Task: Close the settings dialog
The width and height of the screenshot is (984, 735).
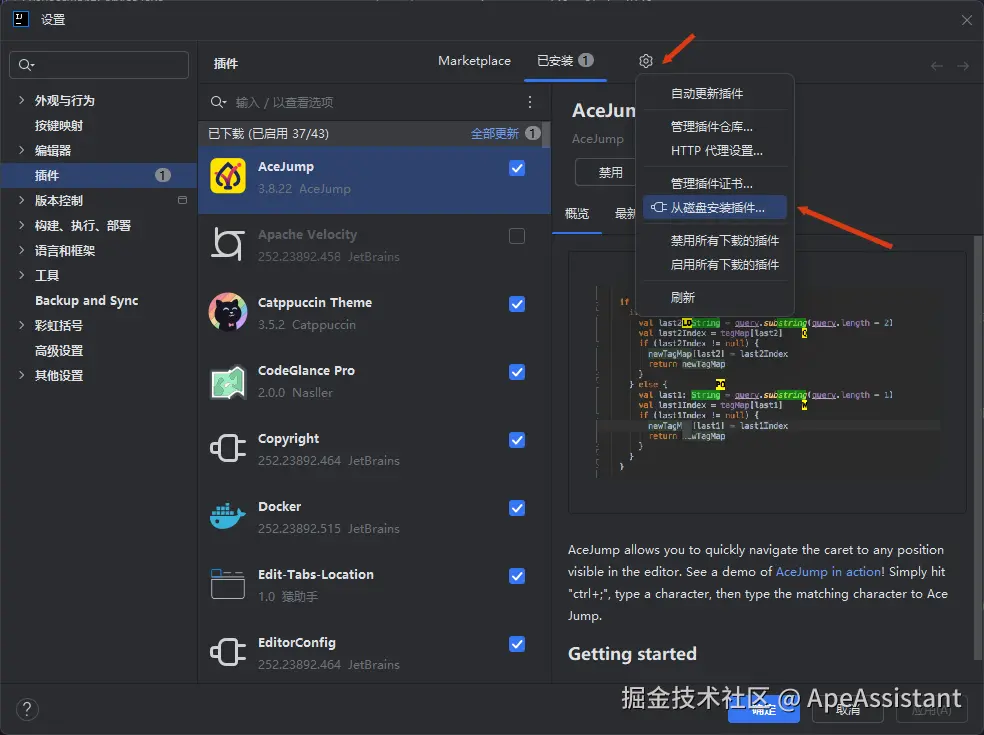Action: (x=966, y=20)
